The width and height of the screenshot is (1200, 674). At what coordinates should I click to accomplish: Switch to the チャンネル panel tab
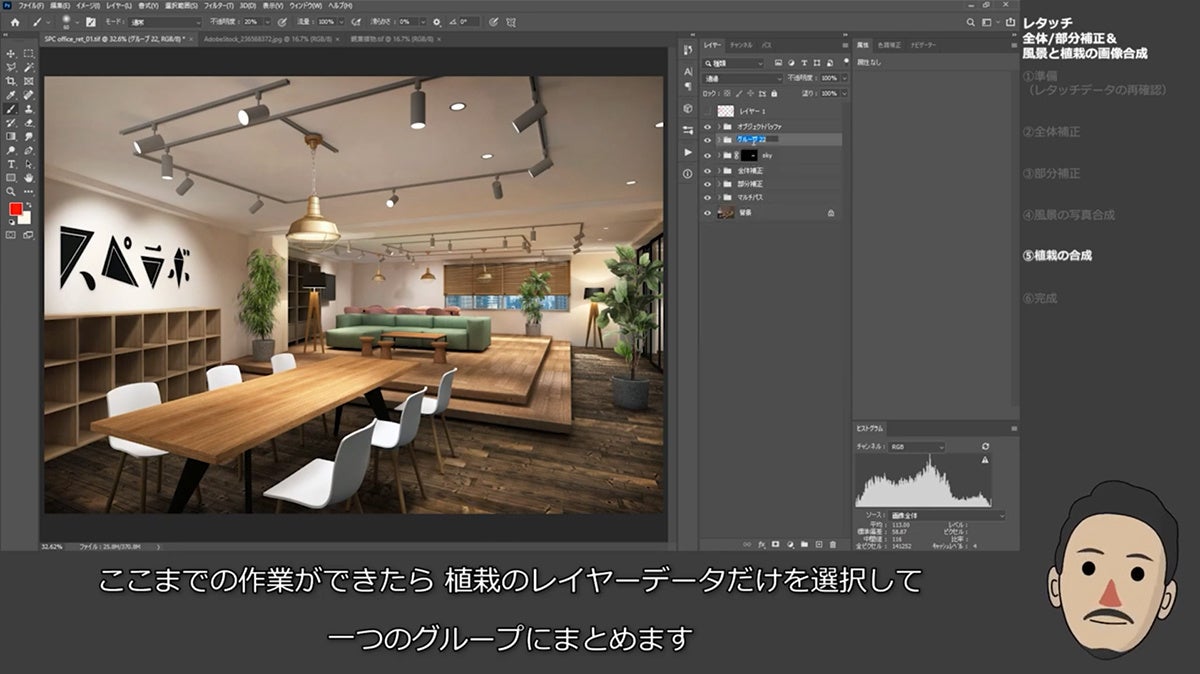(x=741, y=45)
